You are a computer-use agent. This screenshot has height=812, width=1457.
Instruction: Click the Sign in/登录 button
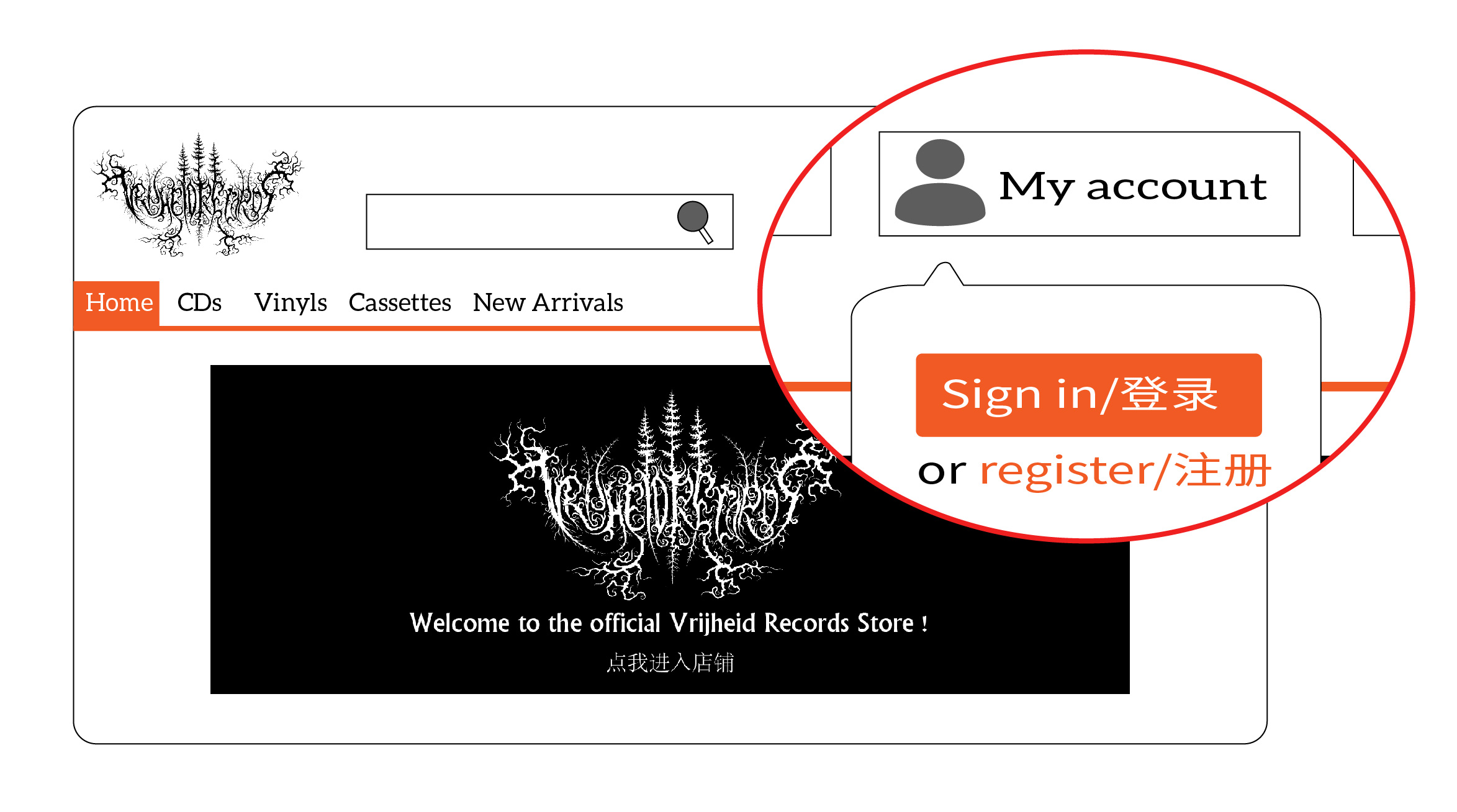(1089, 395)
